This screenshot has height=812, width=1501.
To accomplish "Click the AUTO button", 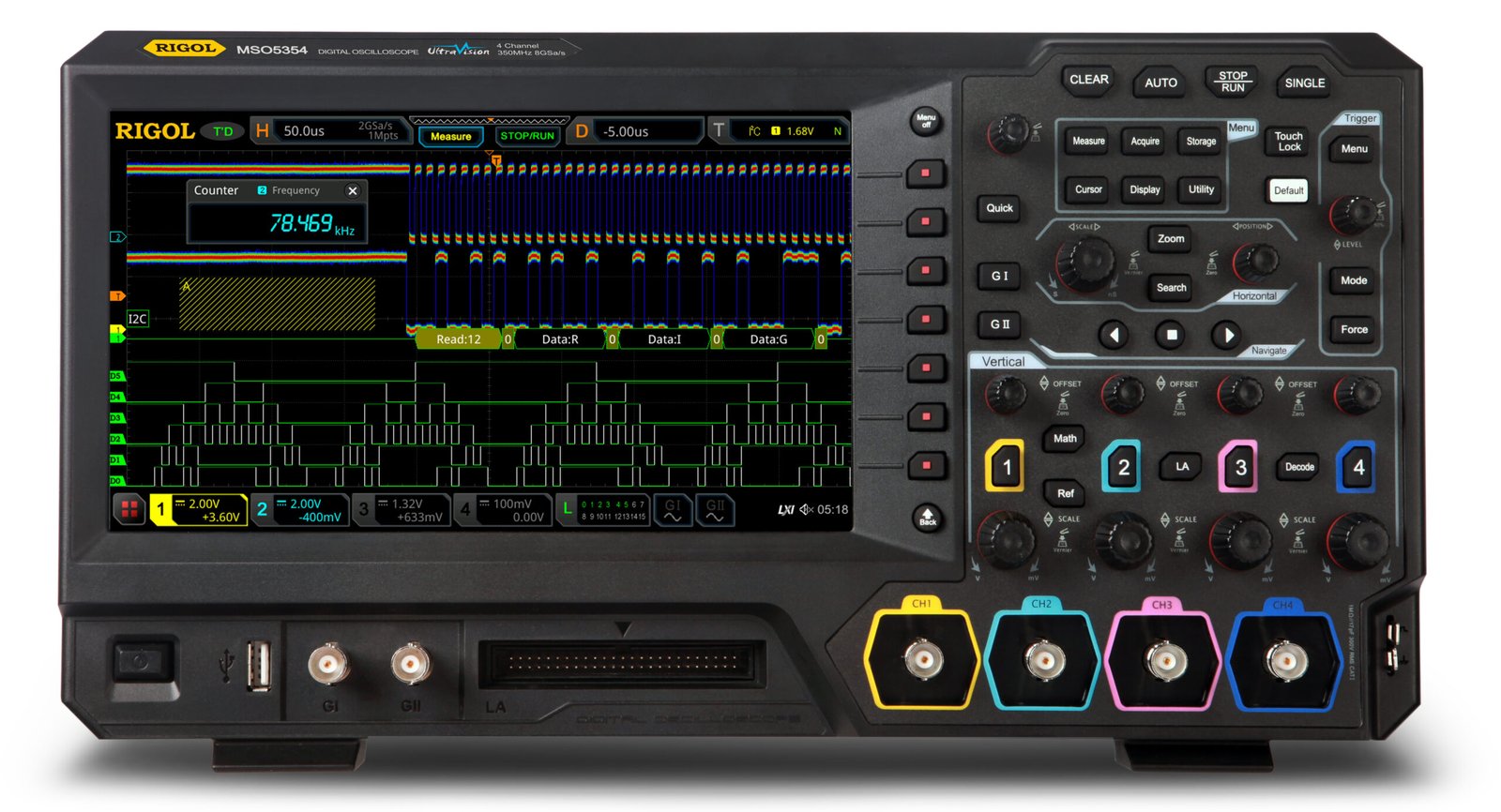I will [x=1160, y=83].
